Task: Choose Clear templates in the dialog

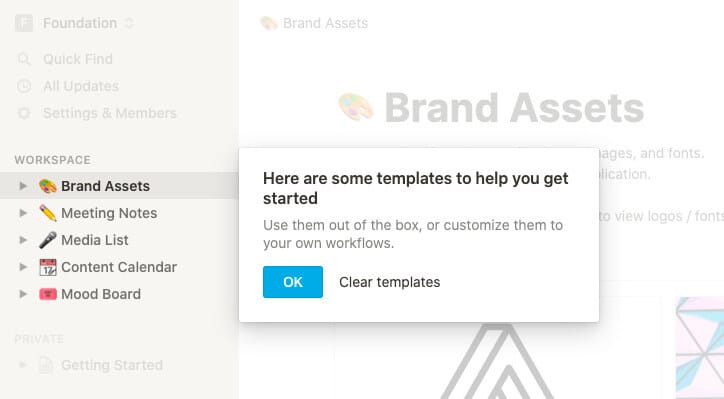Action: click(389, 282)
